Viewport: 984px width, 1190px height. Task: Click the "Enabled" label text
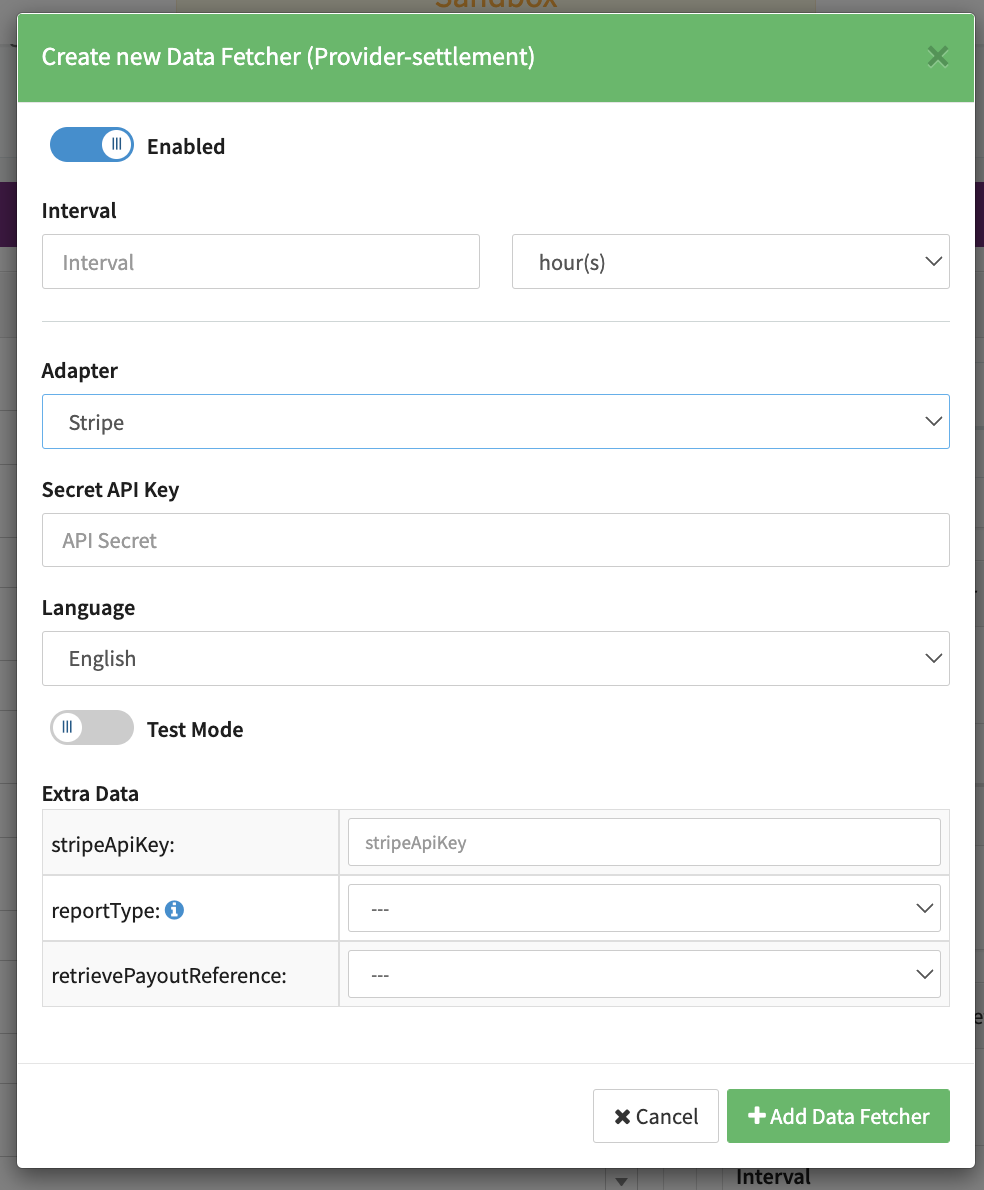(x=186, y=146)
